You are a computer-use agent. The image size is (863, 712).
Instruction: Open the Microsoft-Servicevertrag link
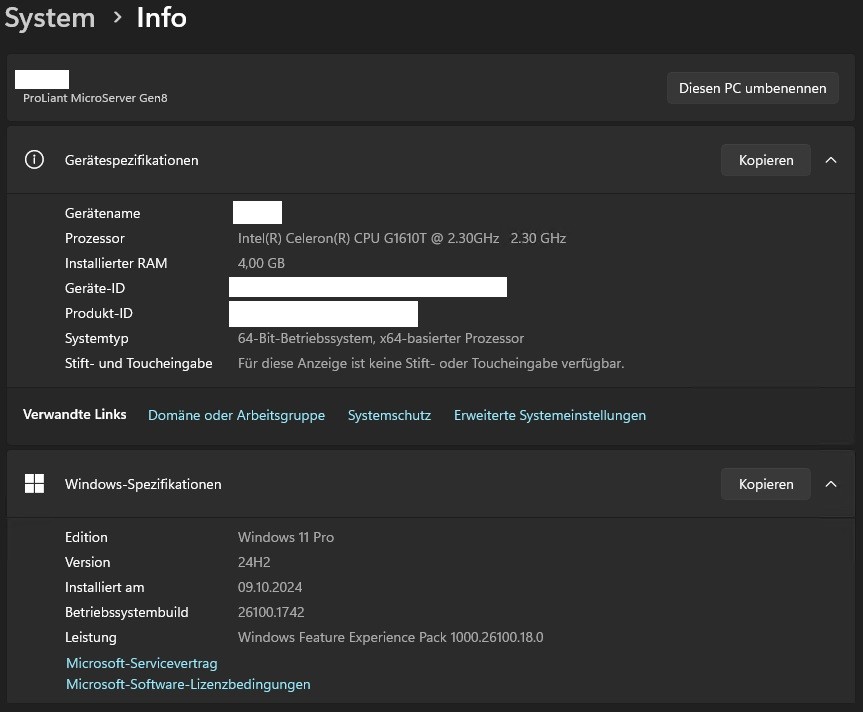pyautogui.click(x=141, y=664)
